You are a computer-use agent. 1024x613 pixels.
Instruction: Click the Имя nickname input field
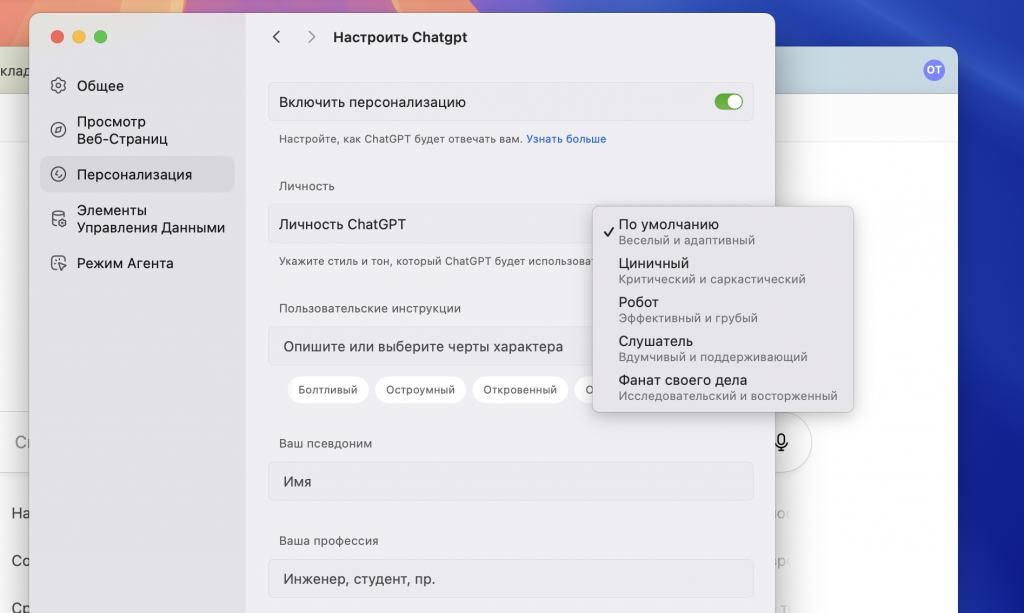pos(510,481)
